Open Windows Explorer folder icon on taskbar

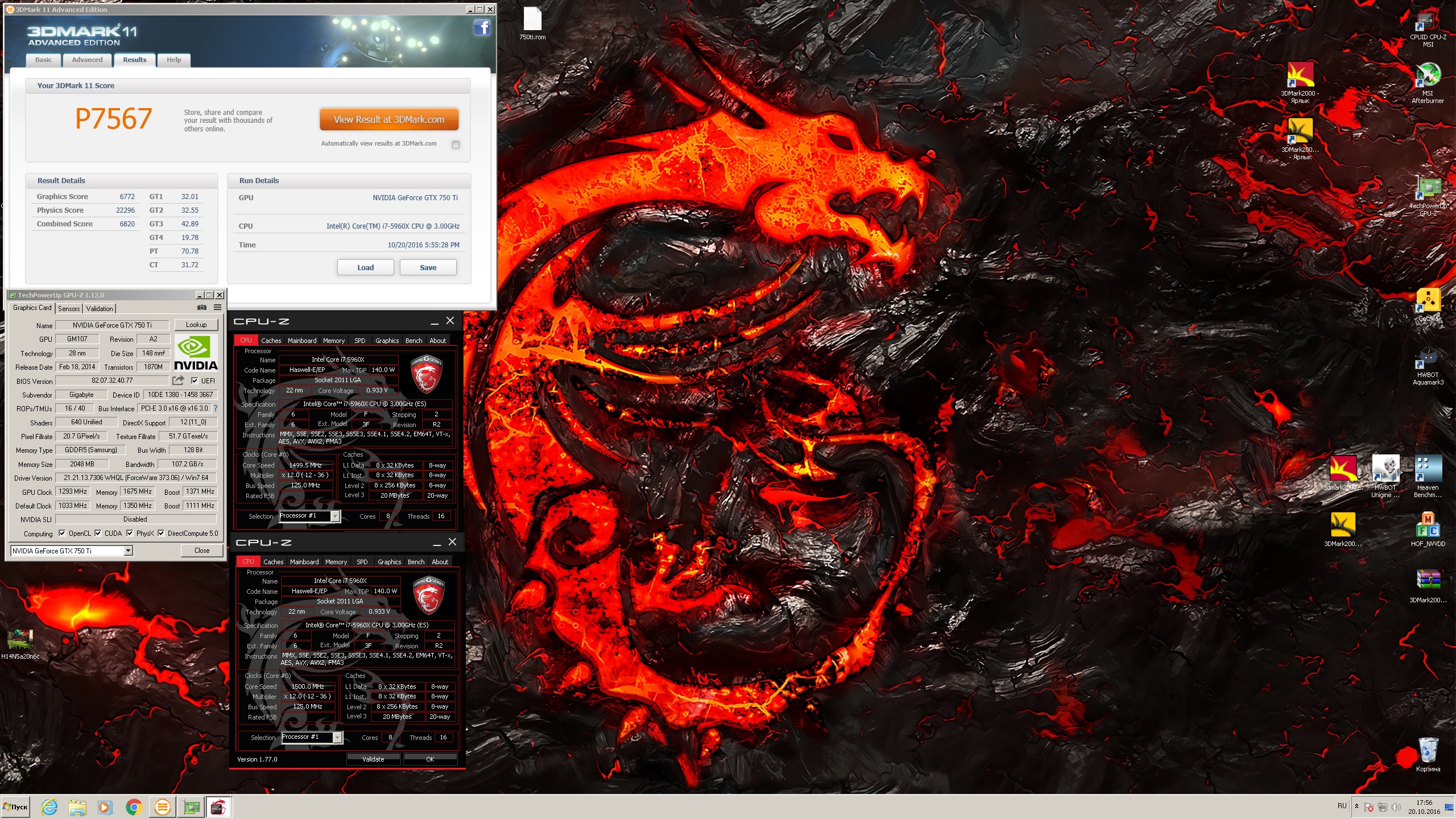[x=77, y=806]
